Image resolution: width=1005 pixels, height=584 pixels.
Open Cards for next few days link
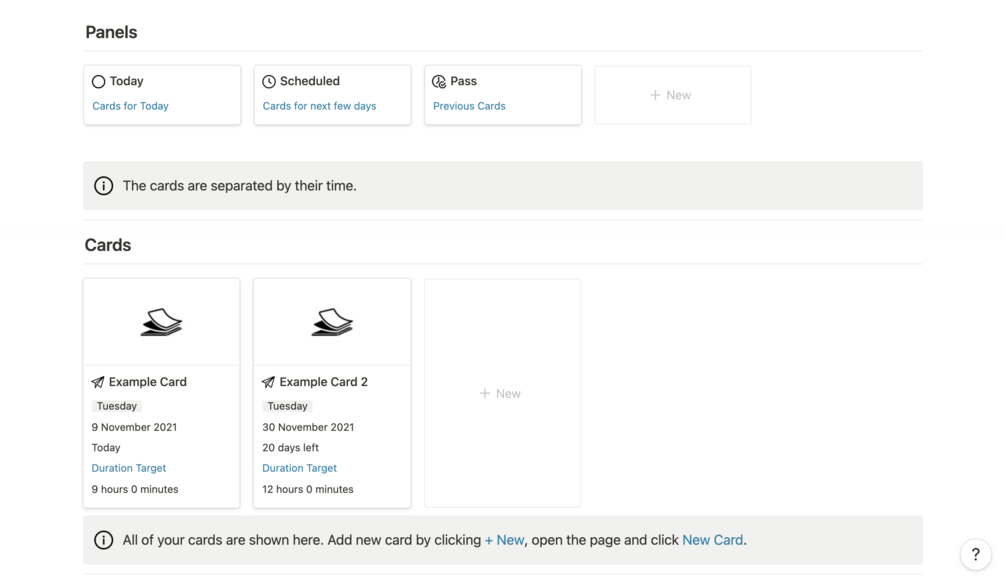coord(319,106)
